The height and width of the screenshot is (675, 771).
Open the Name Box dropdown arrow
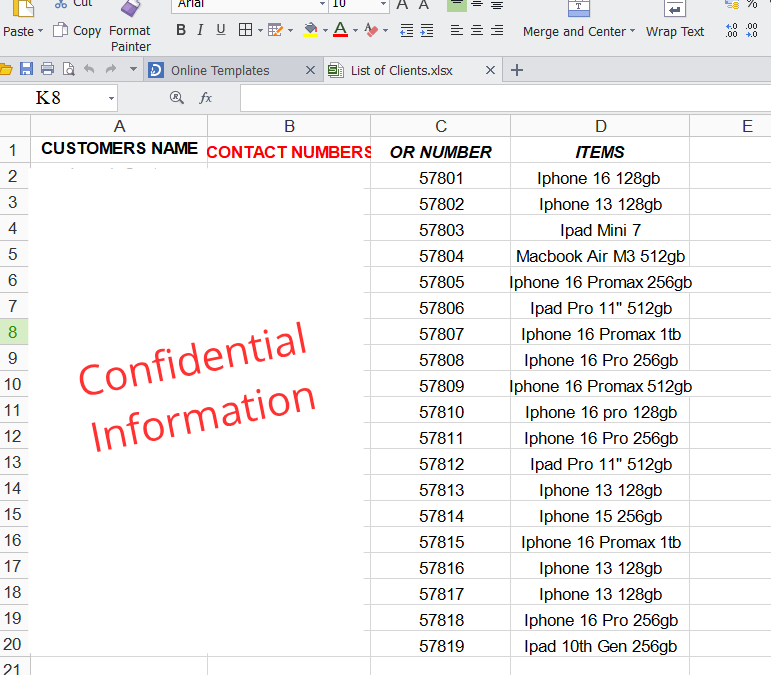(x=112, y=98)
